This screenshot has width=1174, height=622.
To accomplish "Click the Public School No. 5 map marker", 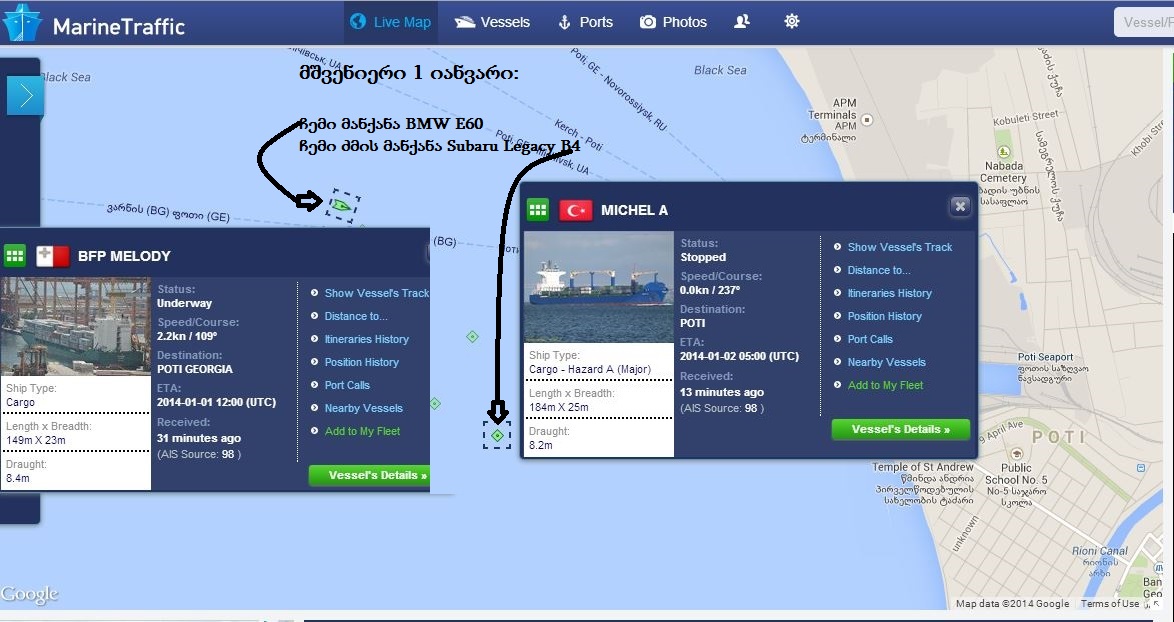I will [x=1016, y=453].
